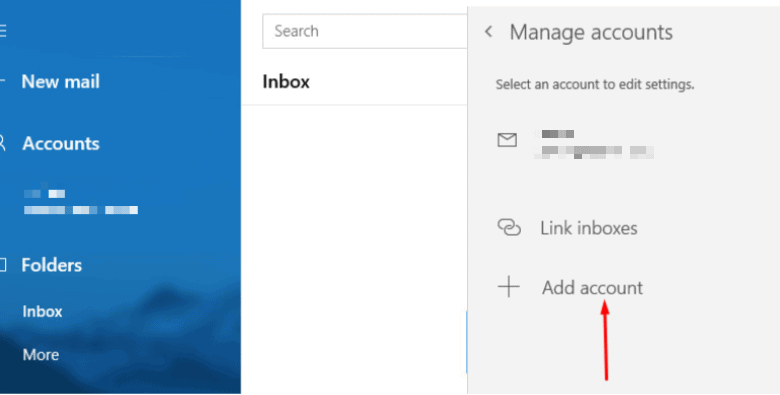Click the Inbox heading above the message list
Viewport: 780px width, 395px height.
286,82
